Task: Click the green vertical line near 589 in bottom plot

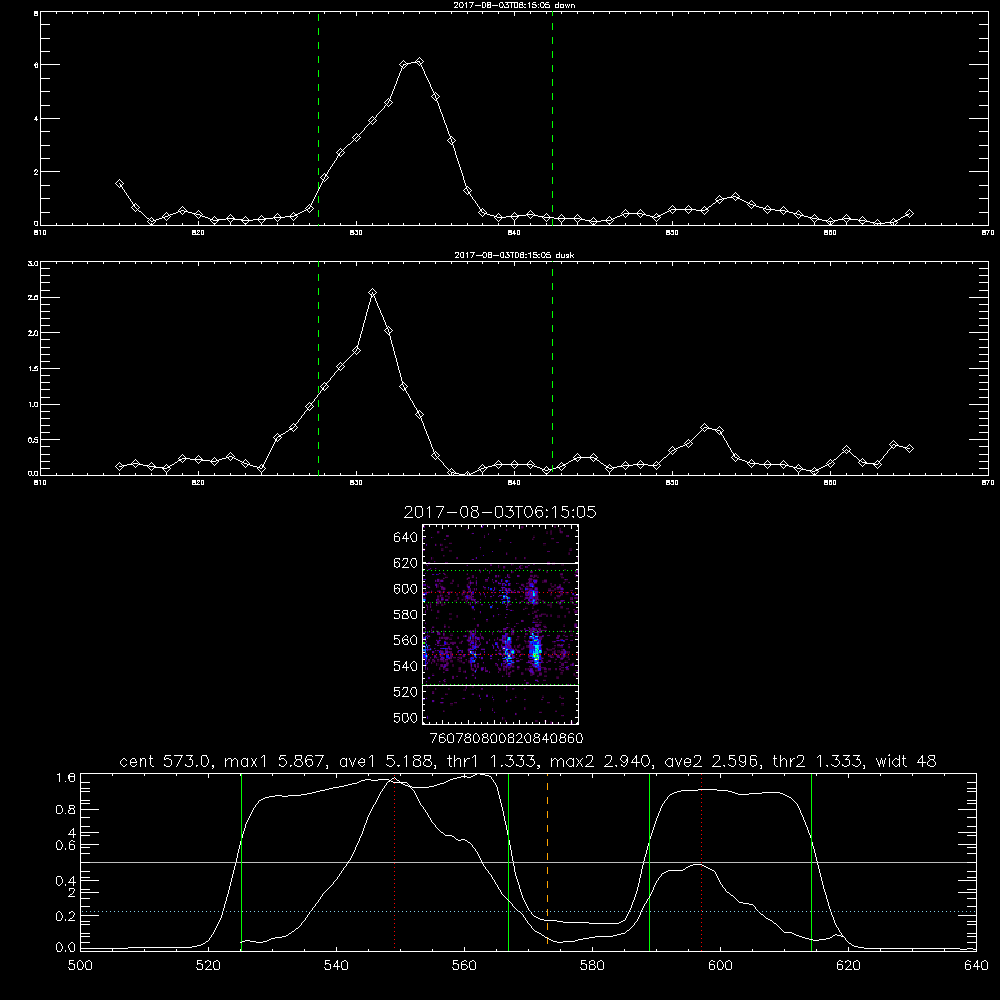Action: click(649, 860)
